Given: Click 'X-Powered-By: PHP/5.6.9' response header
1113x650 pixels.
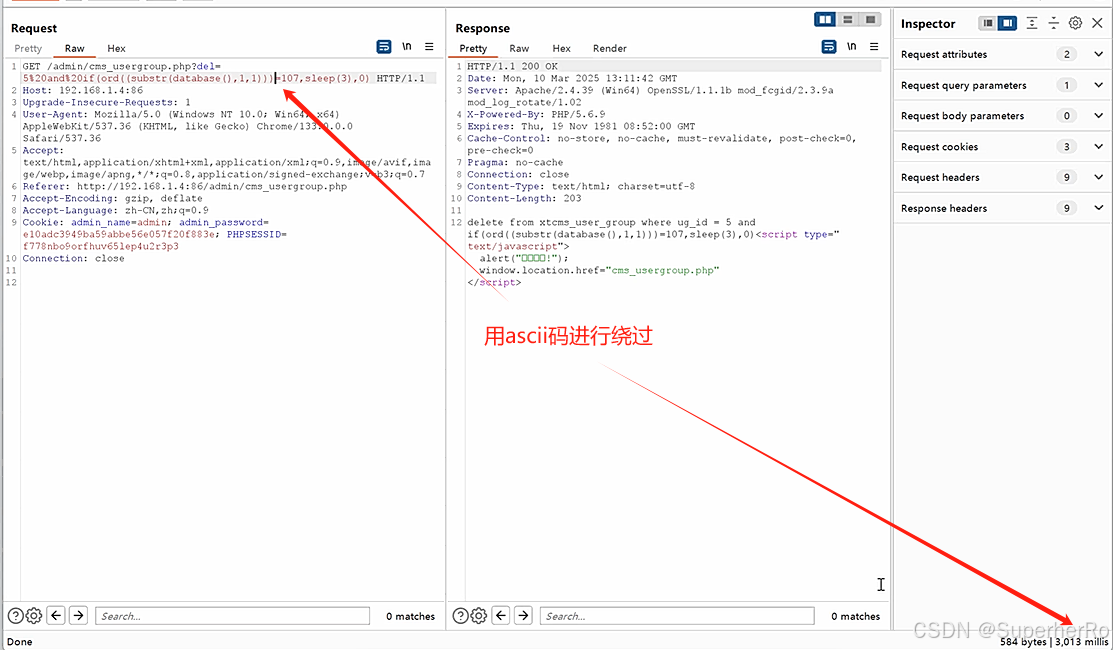Looking at the screenshot, I should click(x=536, y=114).
